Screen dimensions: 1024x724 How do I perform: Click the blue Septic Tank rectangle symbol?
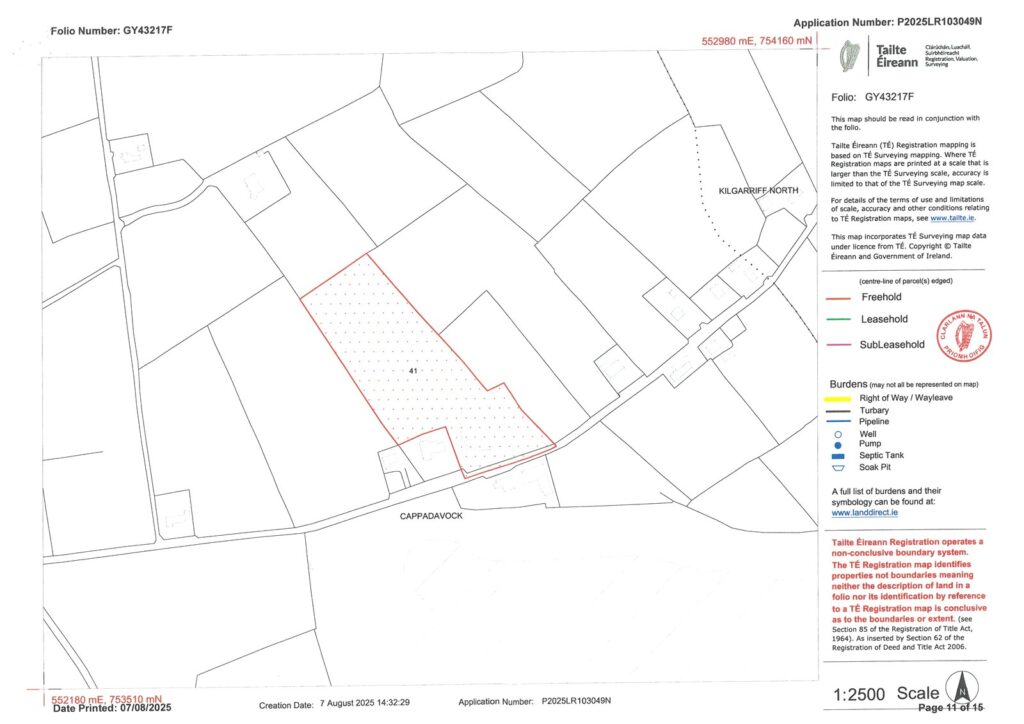pos(839,456)
